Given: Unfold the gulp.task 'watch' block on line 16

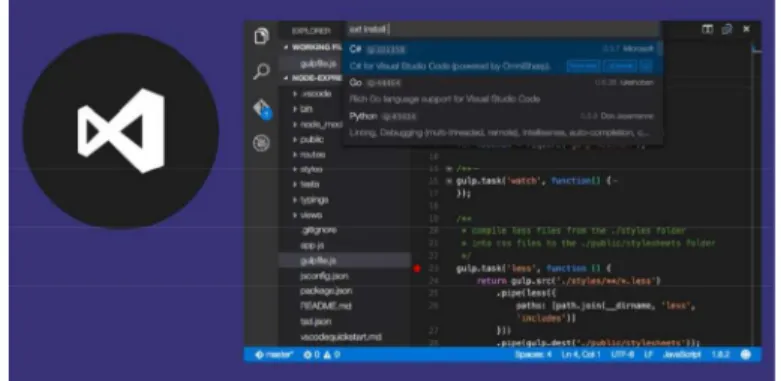Looking at the screenshot, I should 449,181.
